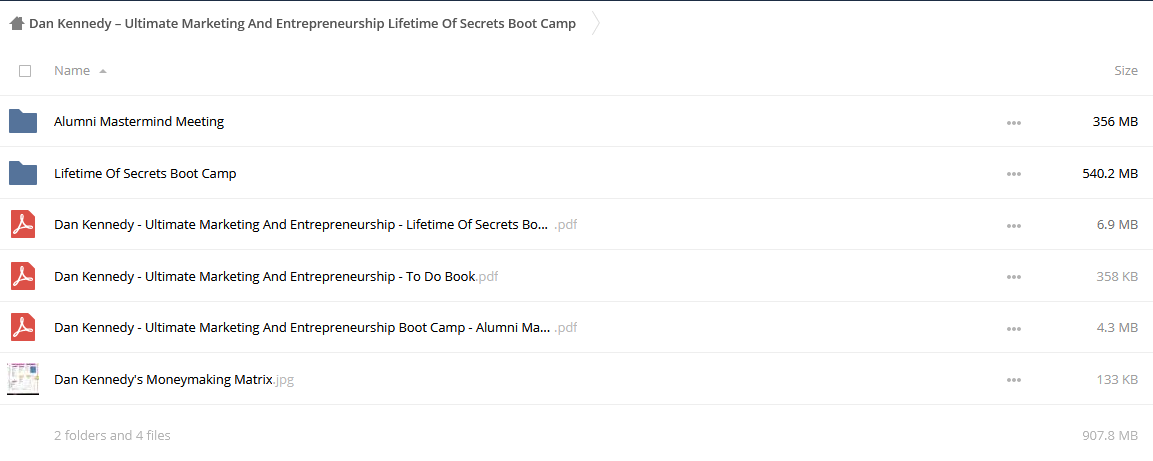Open more options for Alumni Mastermind Meeting
Image resolution: width=1153 pixels, height=461 pixels.
pos(1013,123)
